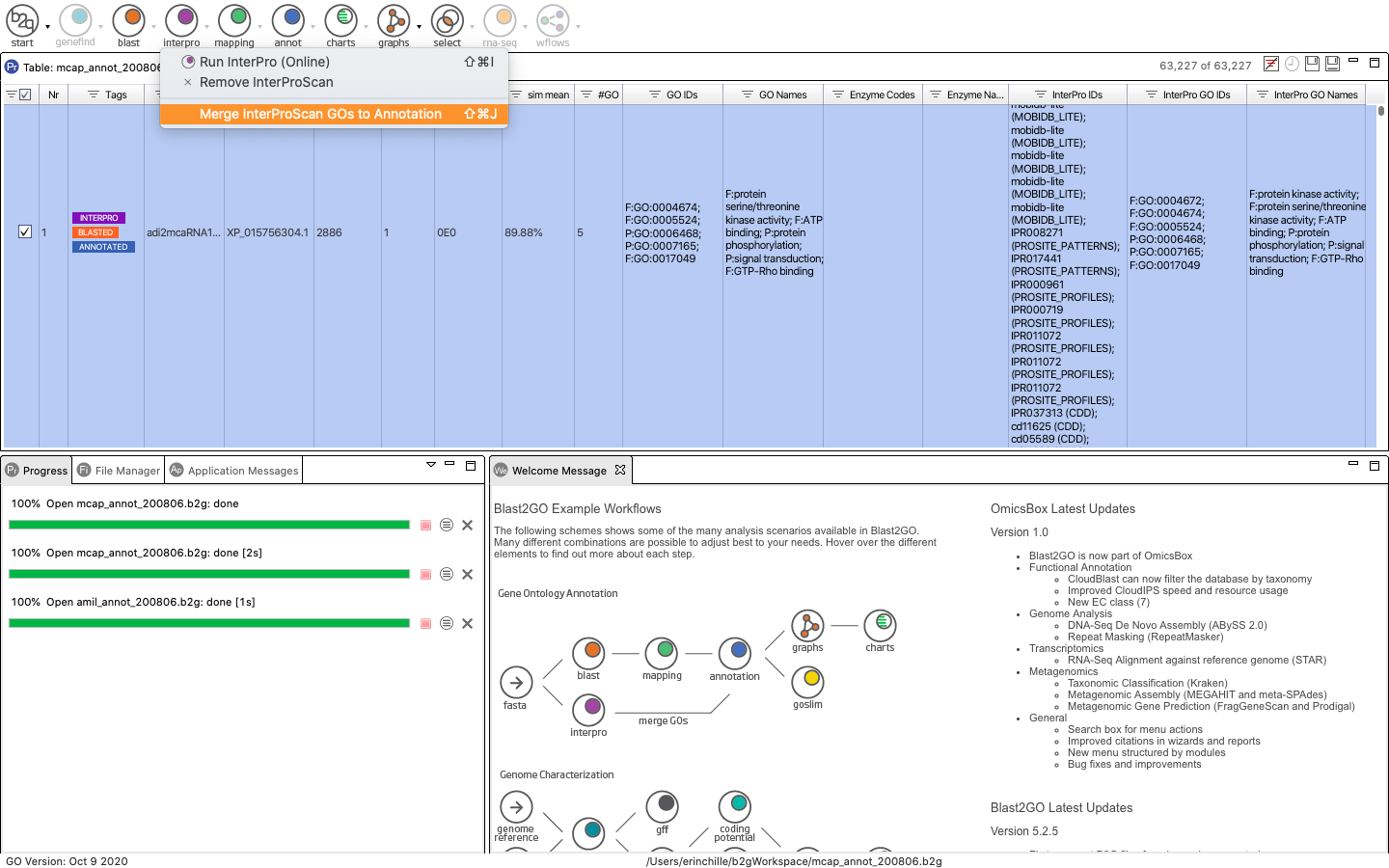
Task: Click the INTERPRO tag in row 1
Action: [98, 218]
